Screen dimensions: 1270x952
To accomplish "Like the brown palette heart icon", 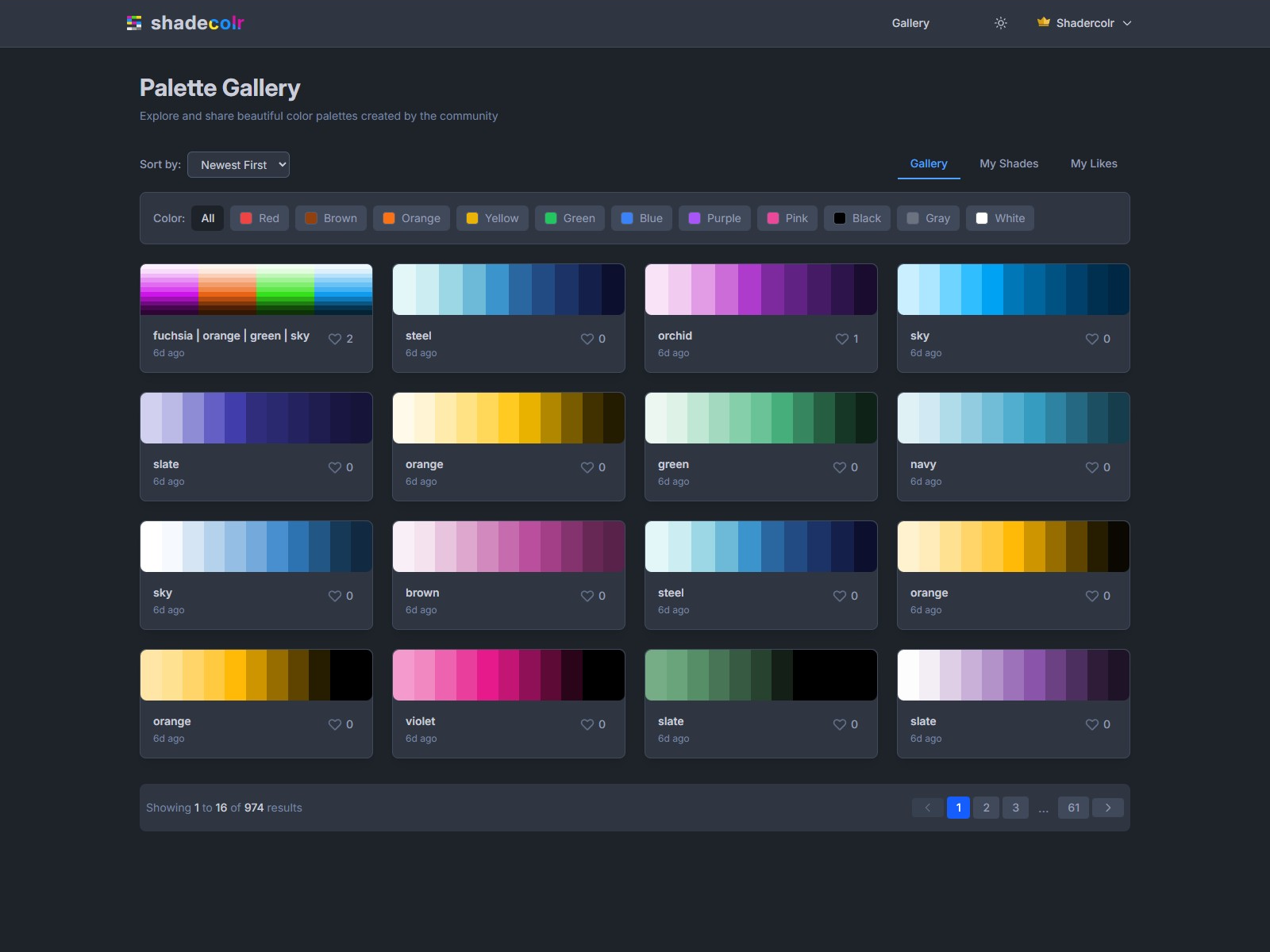I will [587, 596].
